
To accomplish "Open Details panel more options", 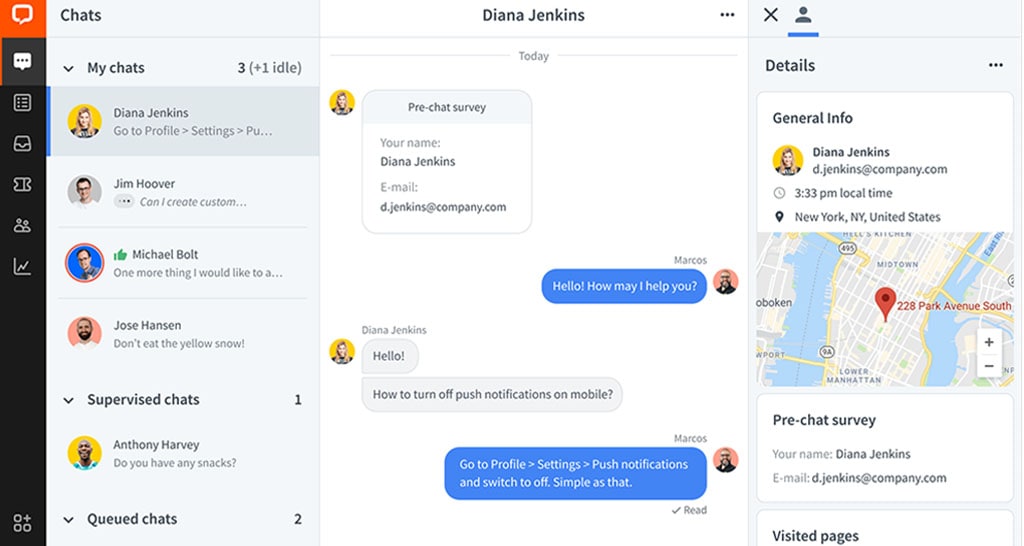I will tap(995, 65).
